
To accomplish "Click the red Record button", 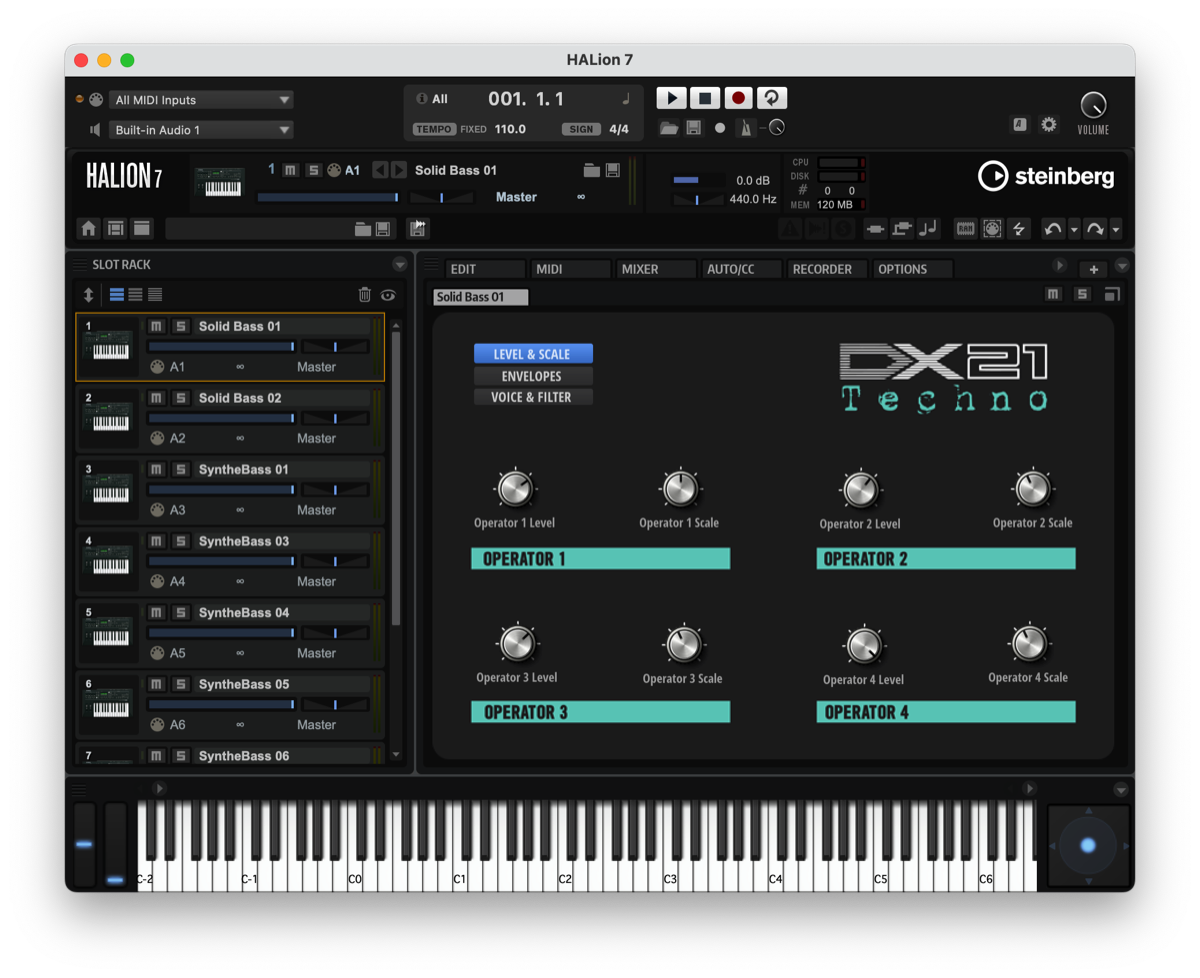I will (738, 98).
